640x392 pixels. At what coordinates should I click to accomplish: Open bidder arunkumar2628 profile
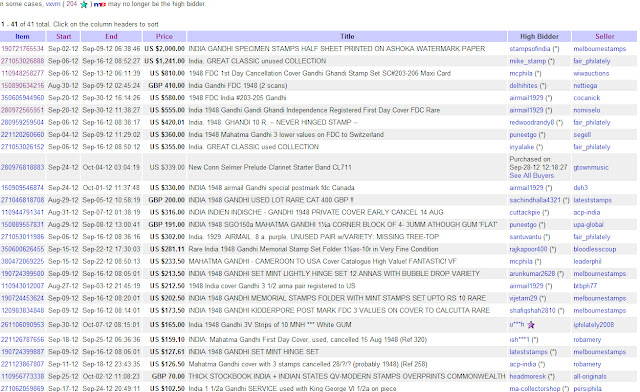(532, 274)
